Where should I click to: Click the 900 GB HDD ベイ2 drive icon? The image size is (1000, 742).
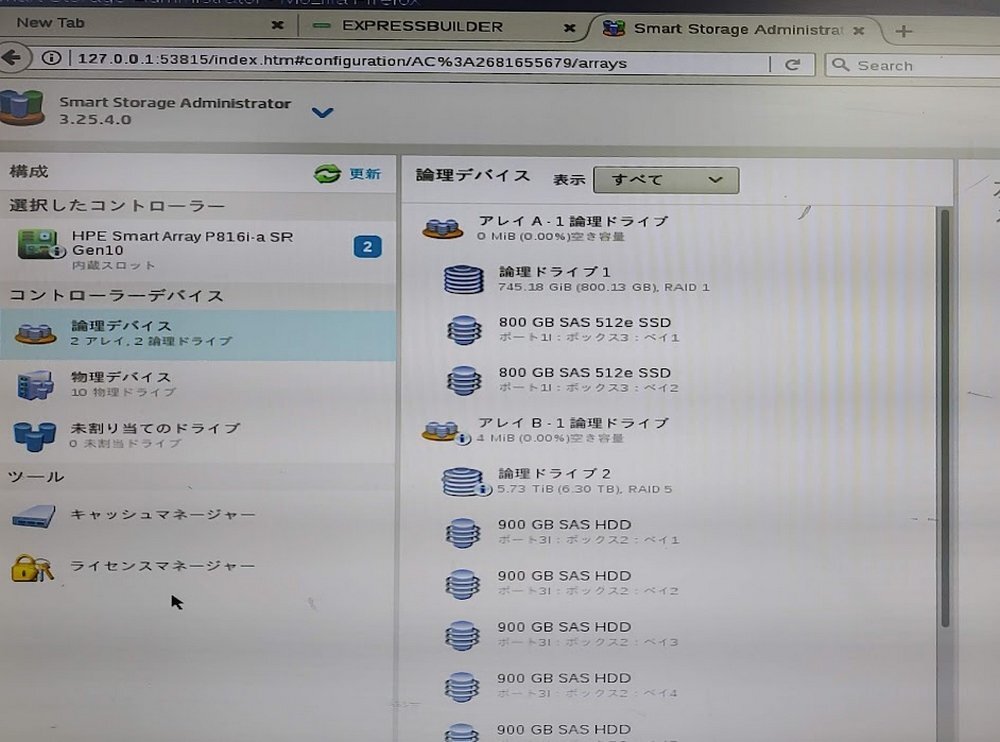(462, 584)
